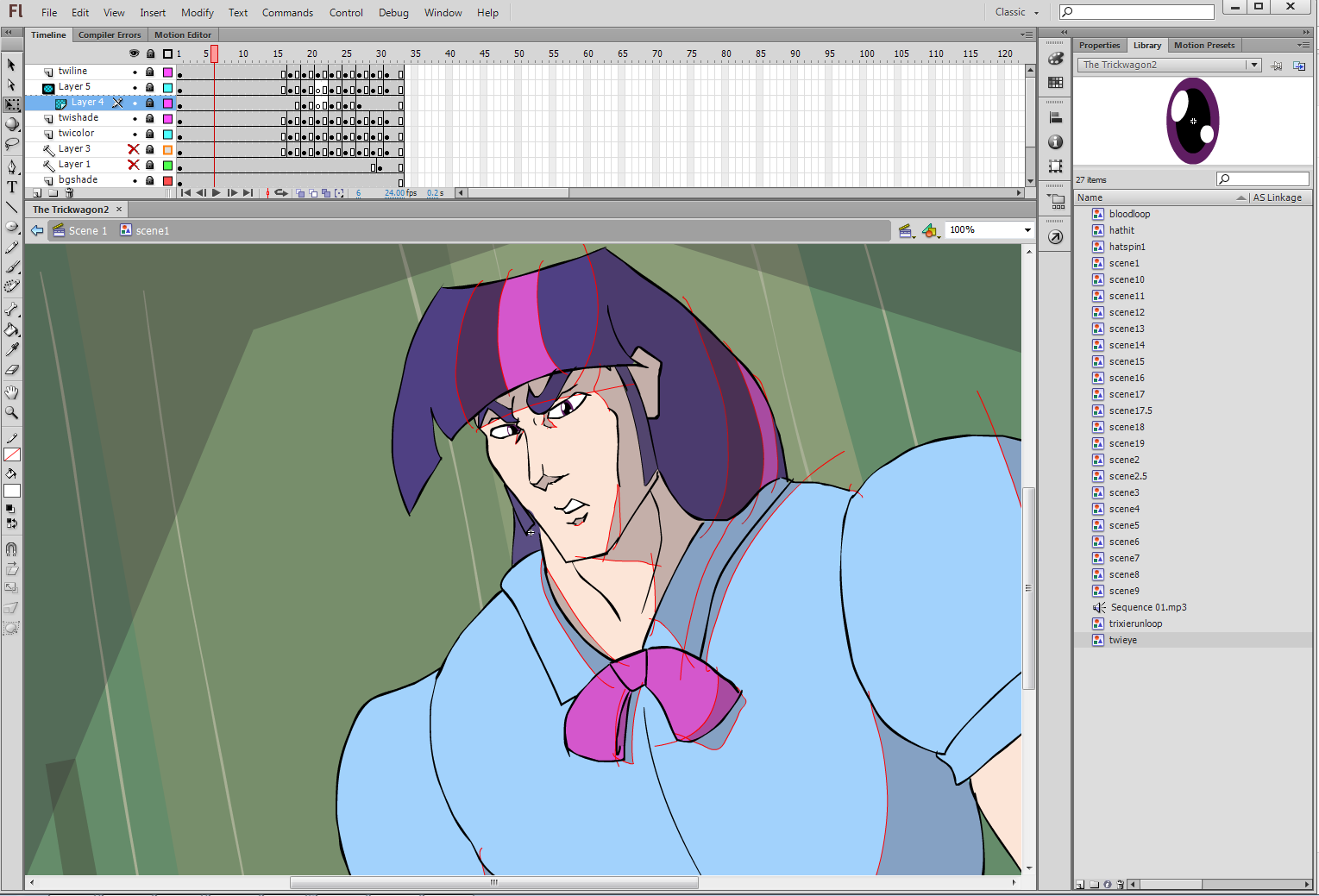Select the Pencil tool
This screenshot has height=896, width=1319.
pyautogui.click(x=11, y=247)
